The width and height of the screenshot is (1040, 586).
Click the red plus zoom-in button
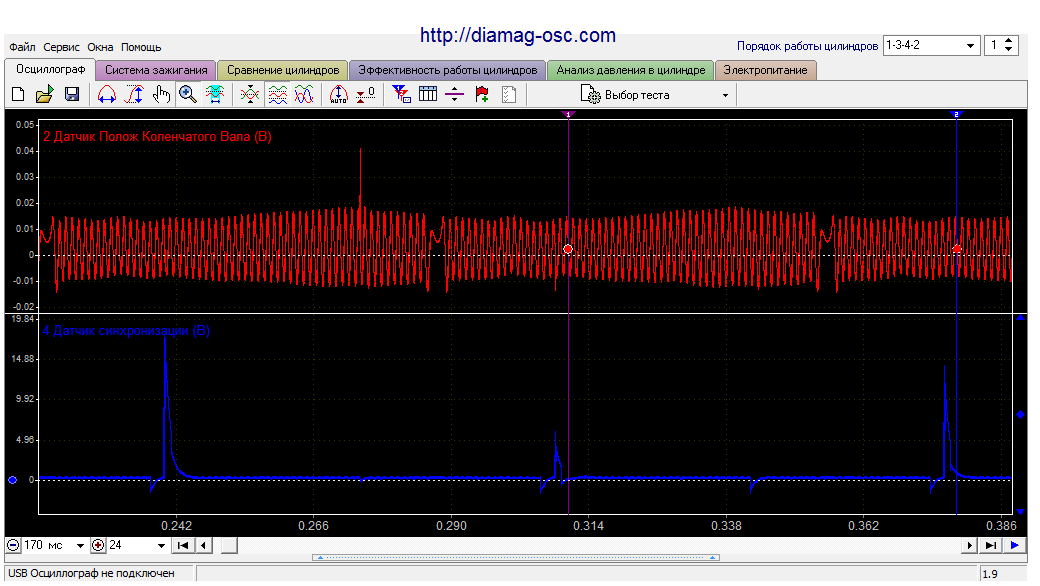(98, 545)
